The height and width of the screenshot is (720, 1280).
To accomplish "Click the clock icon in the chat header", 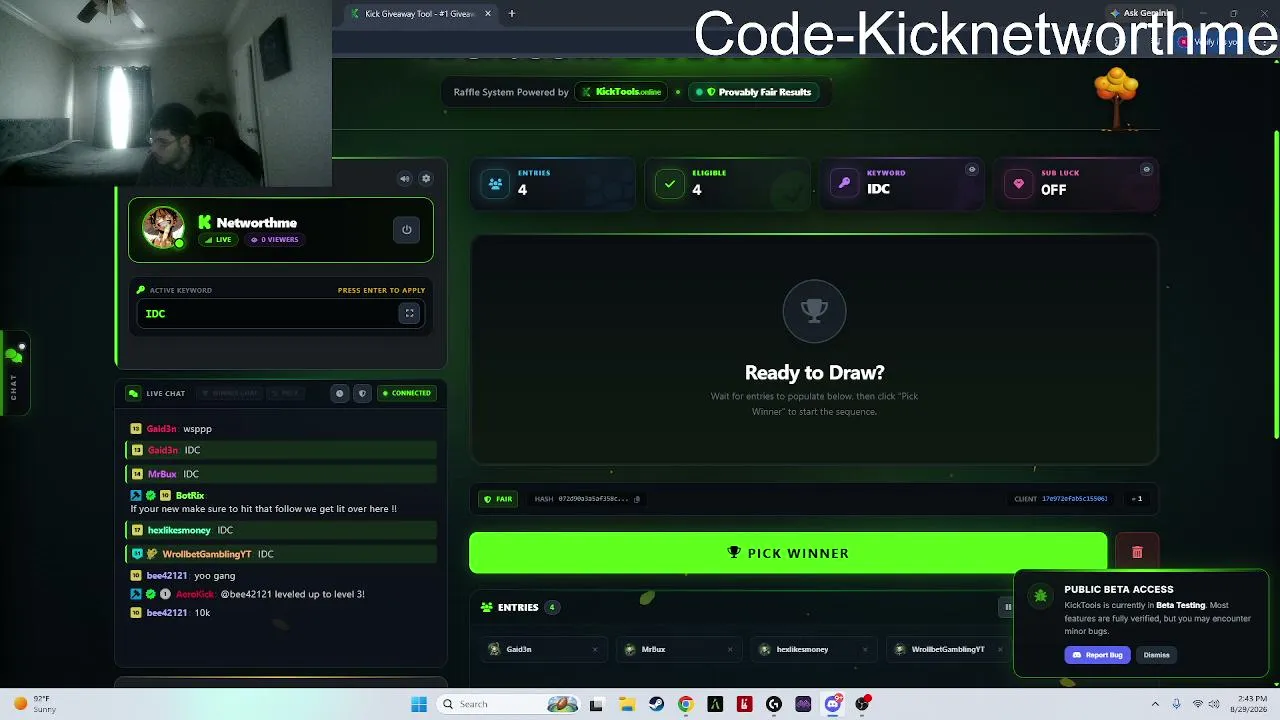I will click(x=340, y=393).
